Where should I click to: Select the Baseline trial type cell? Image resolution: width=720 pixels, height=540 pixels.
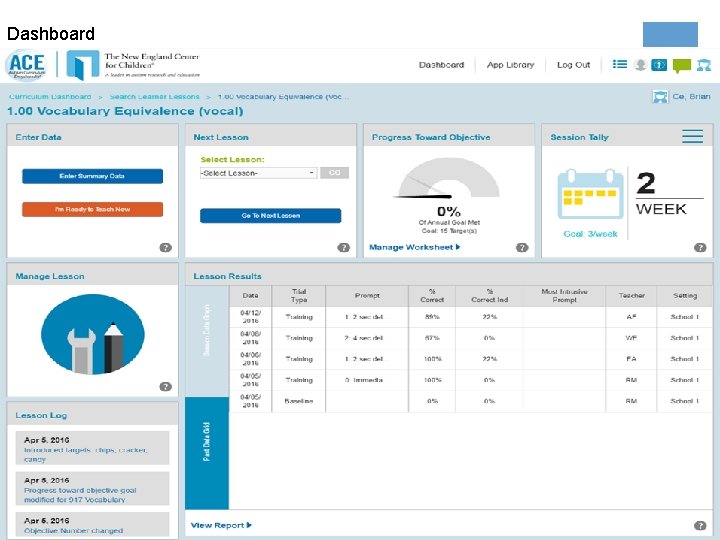(x=299, y=401)
